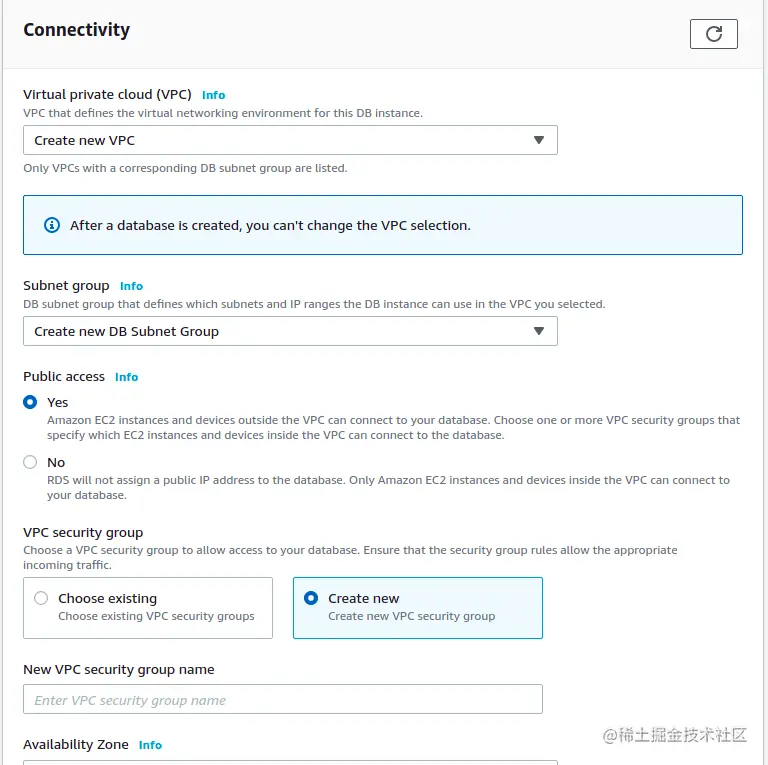This screenshot has width=768, height=765.
Task: Click the info circle icon in VPC notice
Action: click(52, 225)
